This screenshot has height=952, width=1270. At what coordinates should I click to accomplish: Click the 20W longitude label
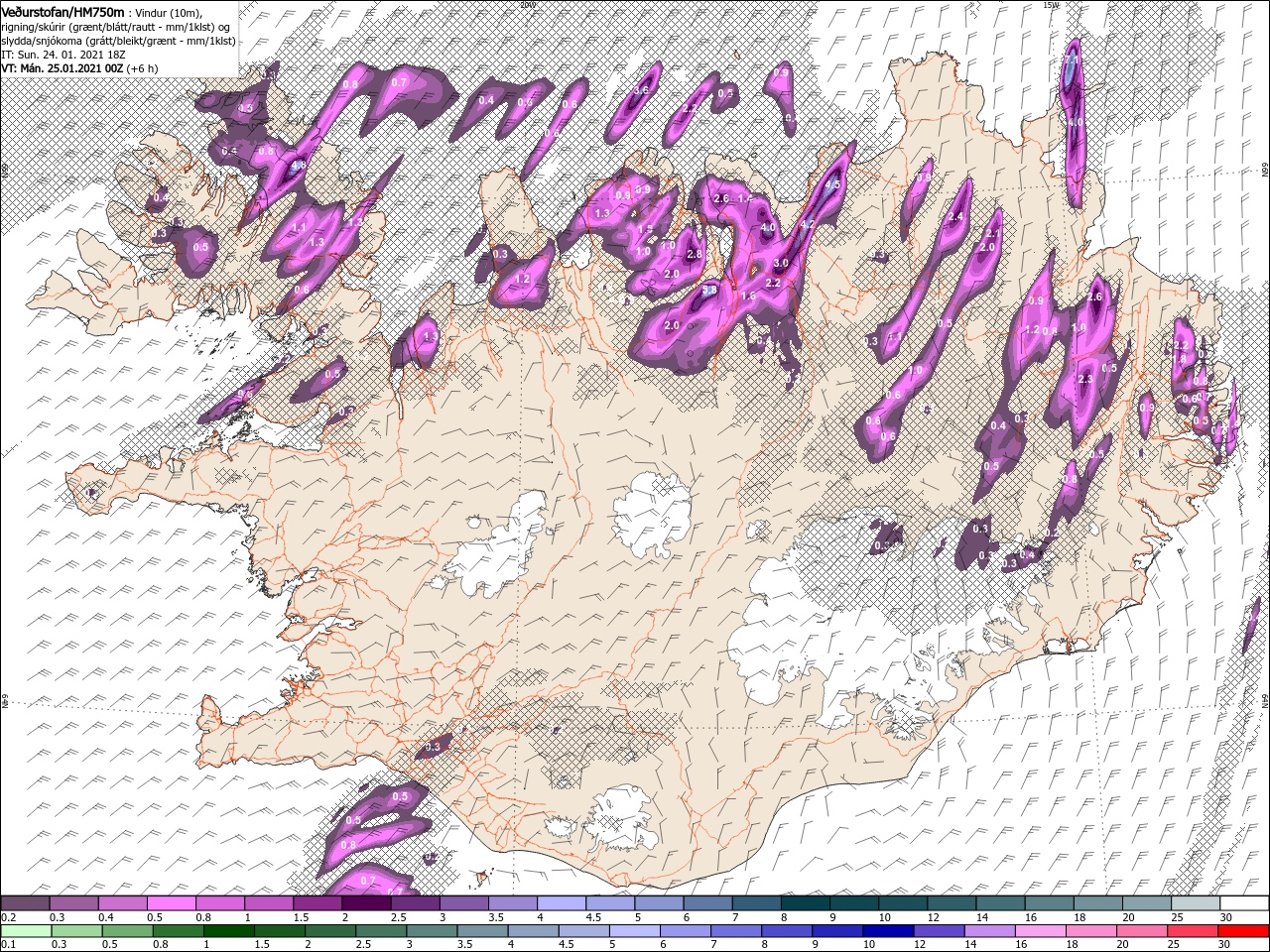pyautogui.click(x=526, y=5)
